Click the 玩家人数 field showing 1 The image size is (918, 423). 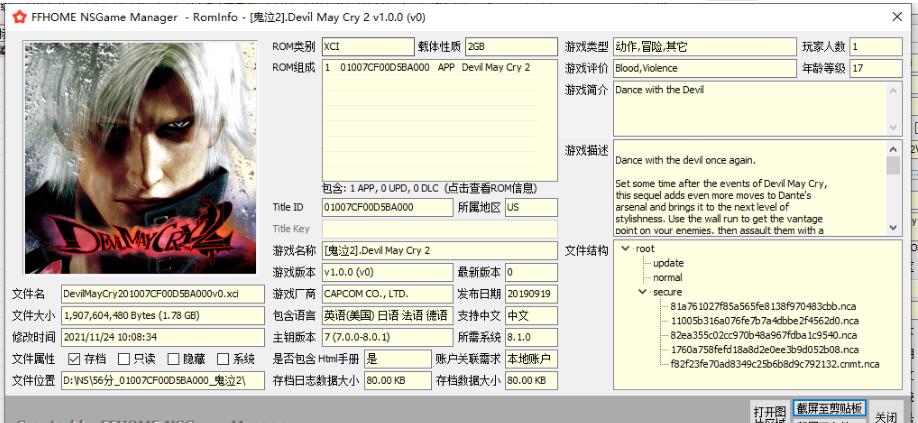point(875,47)
